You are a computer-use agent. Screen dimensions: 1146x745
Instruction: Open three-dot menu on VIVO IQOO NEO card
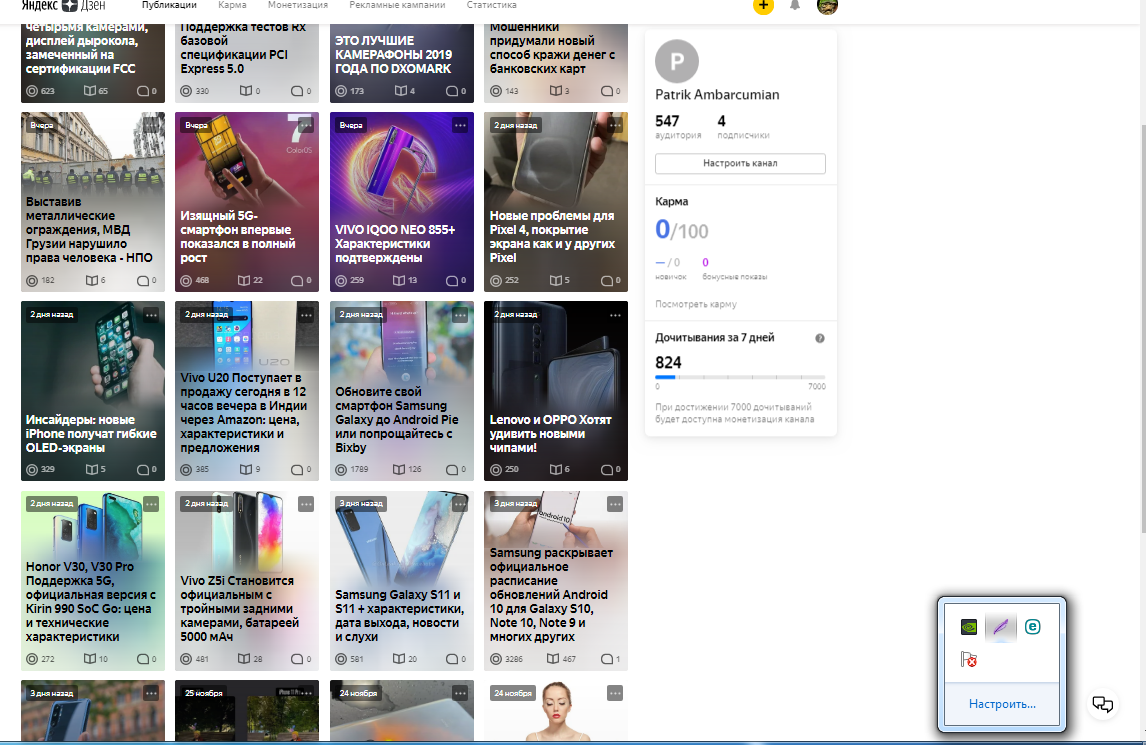460,125
